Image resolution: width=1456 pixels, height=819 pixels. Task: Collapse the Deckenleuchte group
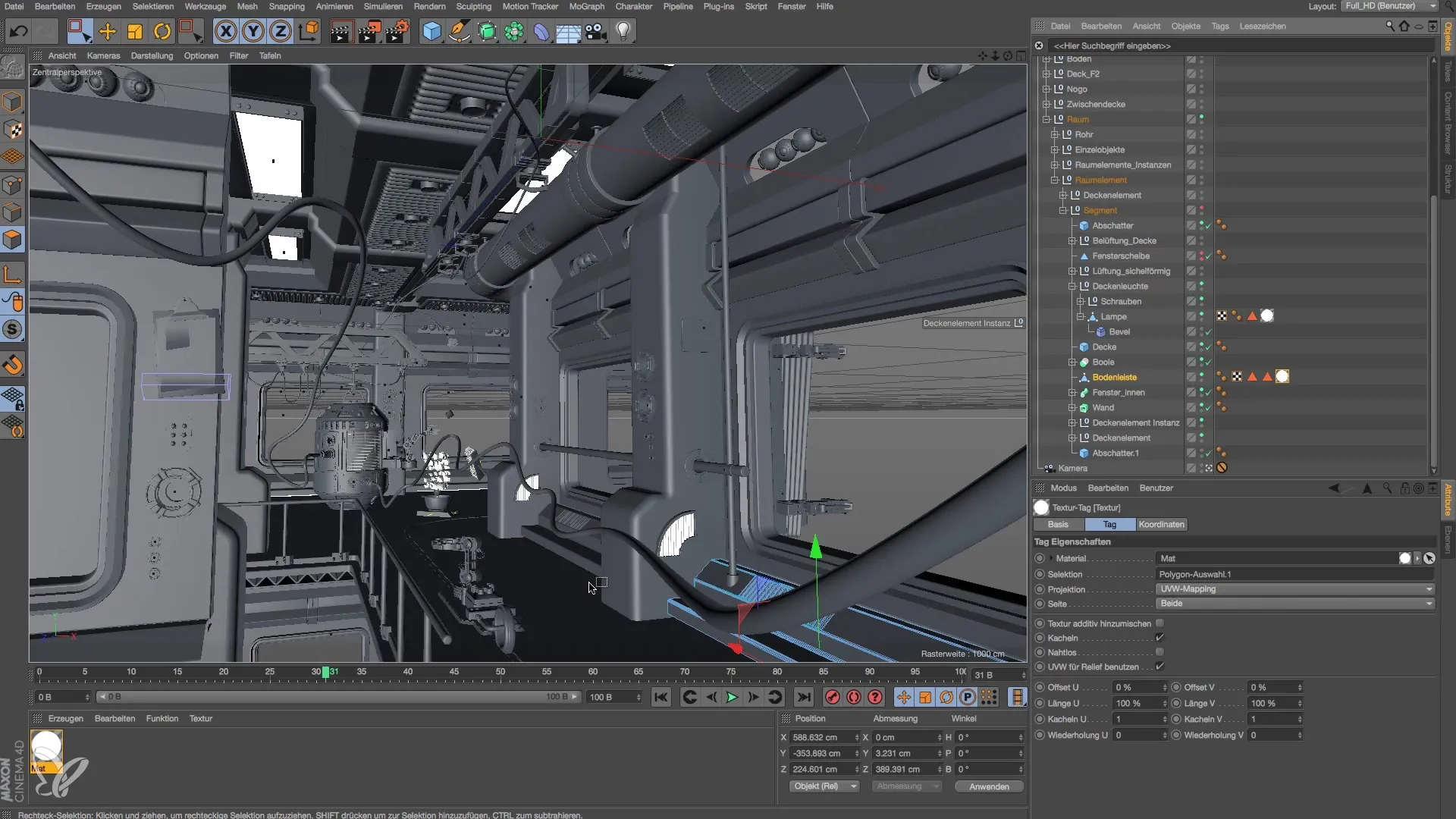[x=1072, y=286]
